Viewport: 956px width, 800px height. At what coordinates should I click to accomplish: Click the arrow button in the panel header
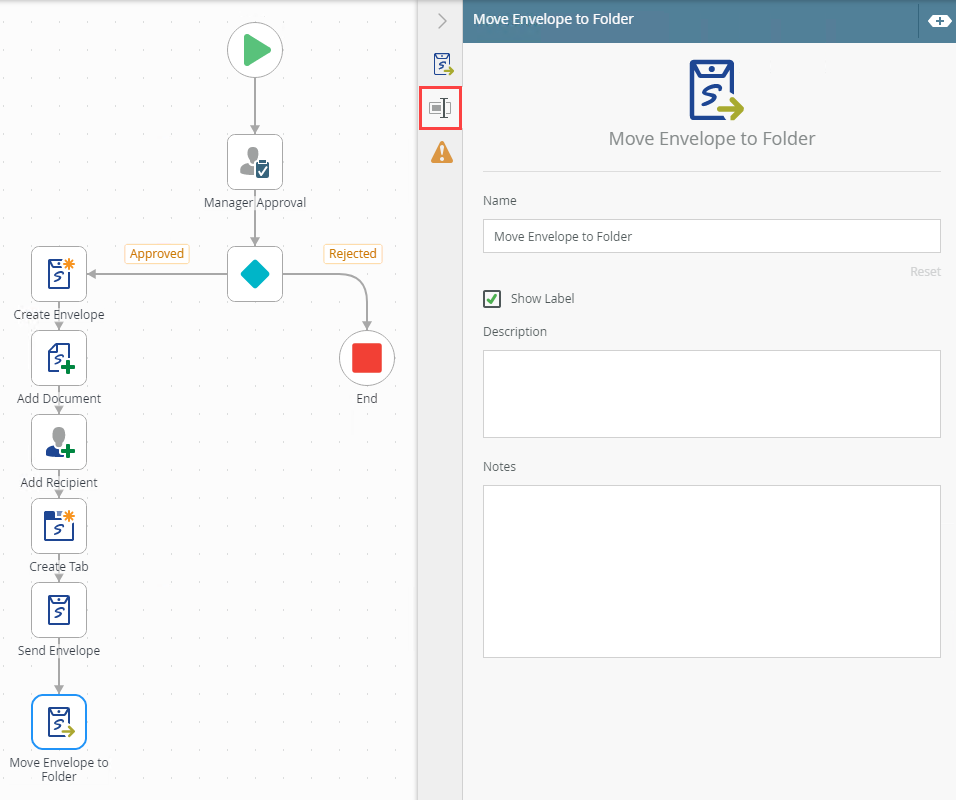coord(938,19)
